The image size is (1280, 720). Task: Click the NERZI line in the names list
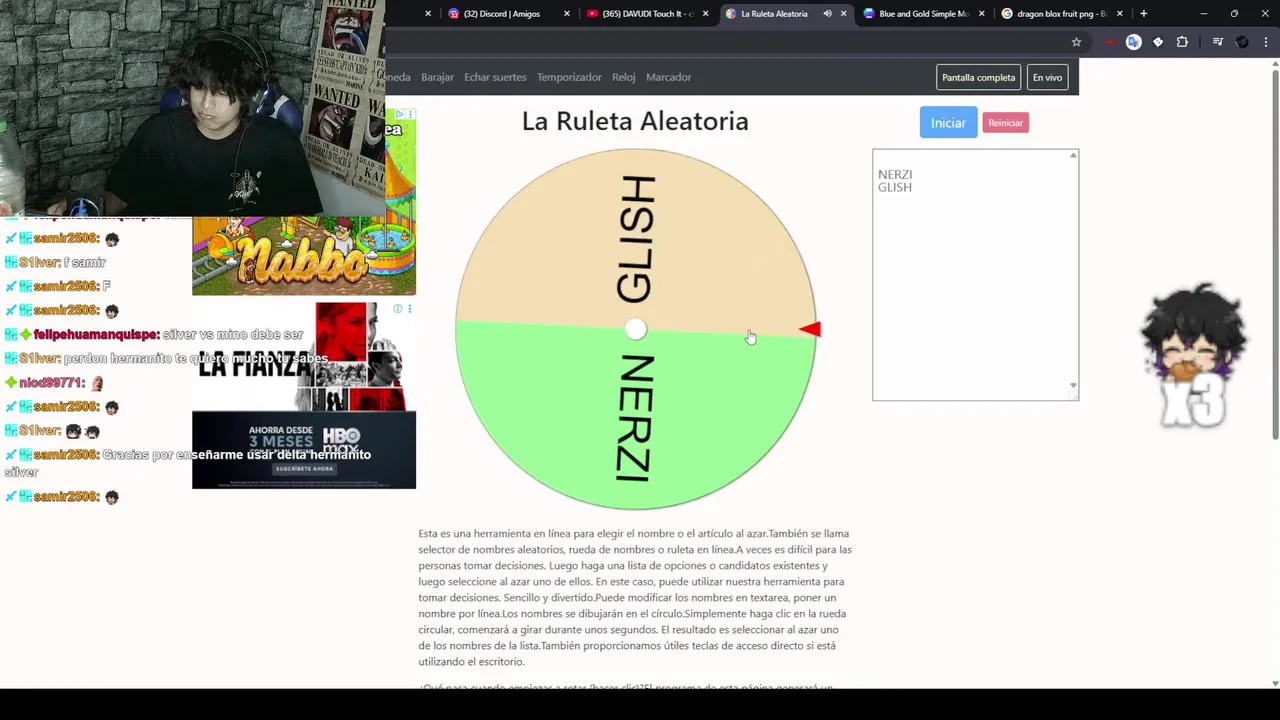coord(895,174)
